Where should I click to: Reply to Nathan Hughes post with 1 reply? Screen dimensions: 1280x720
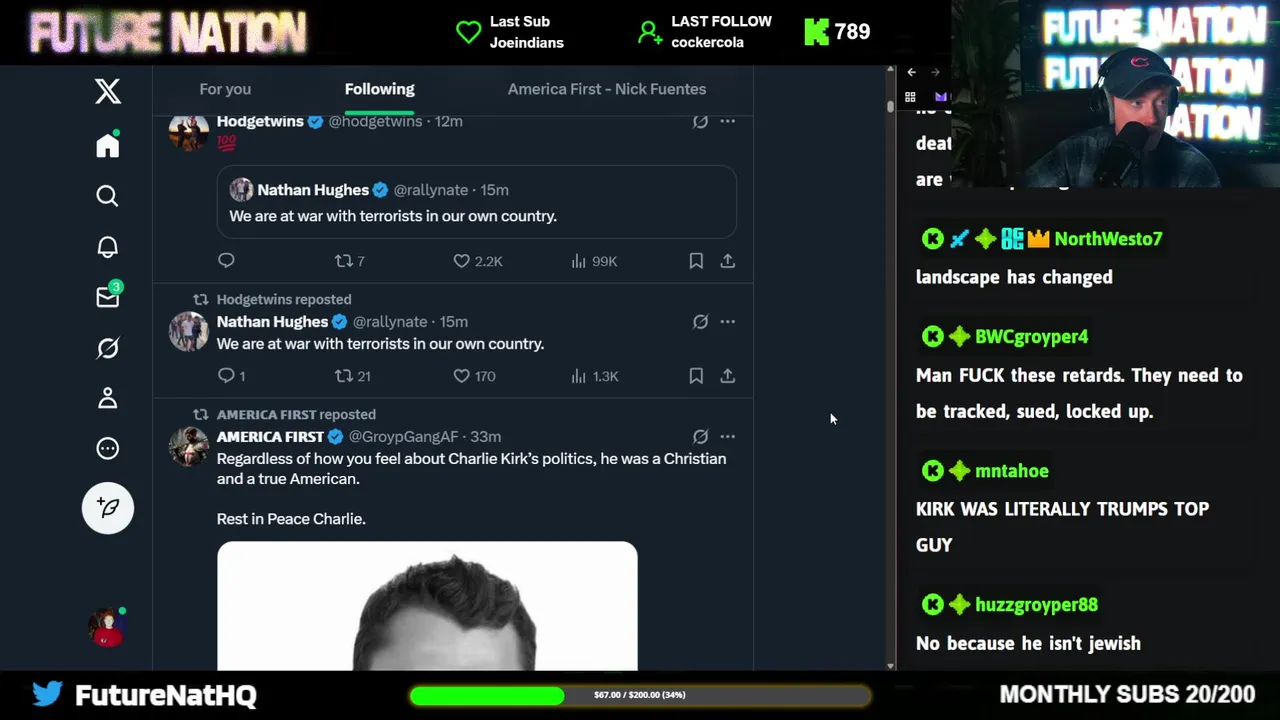(x=231, y=376)
